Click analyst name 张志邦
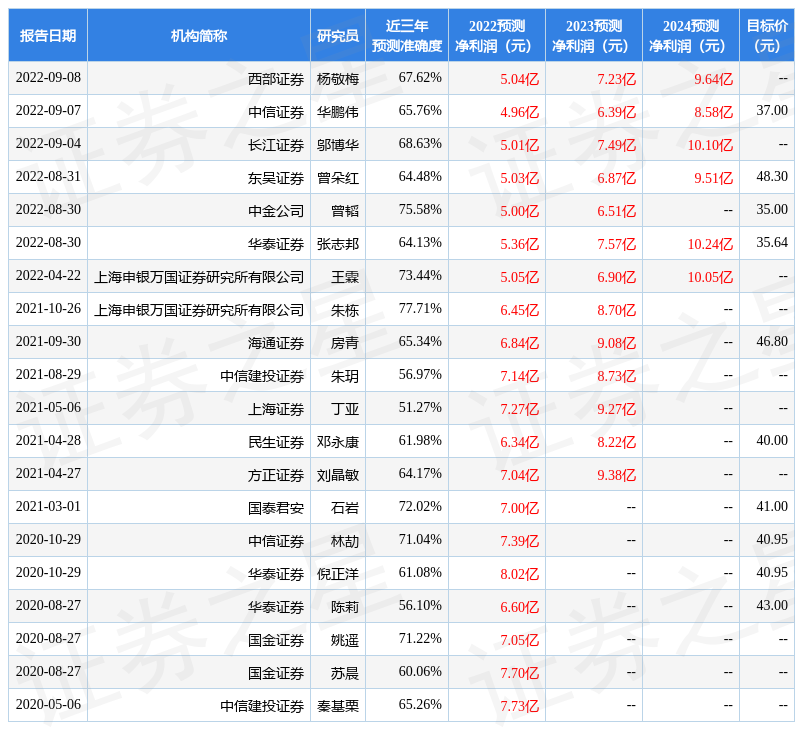 click(338, 244)
